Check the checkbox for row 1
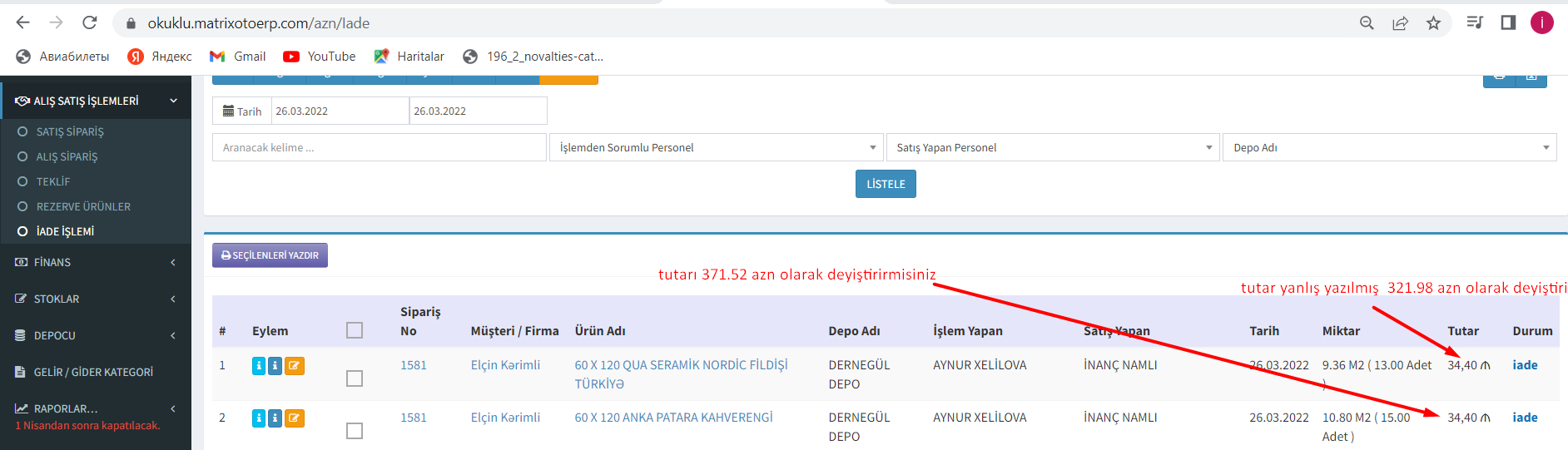 point(355,378)
